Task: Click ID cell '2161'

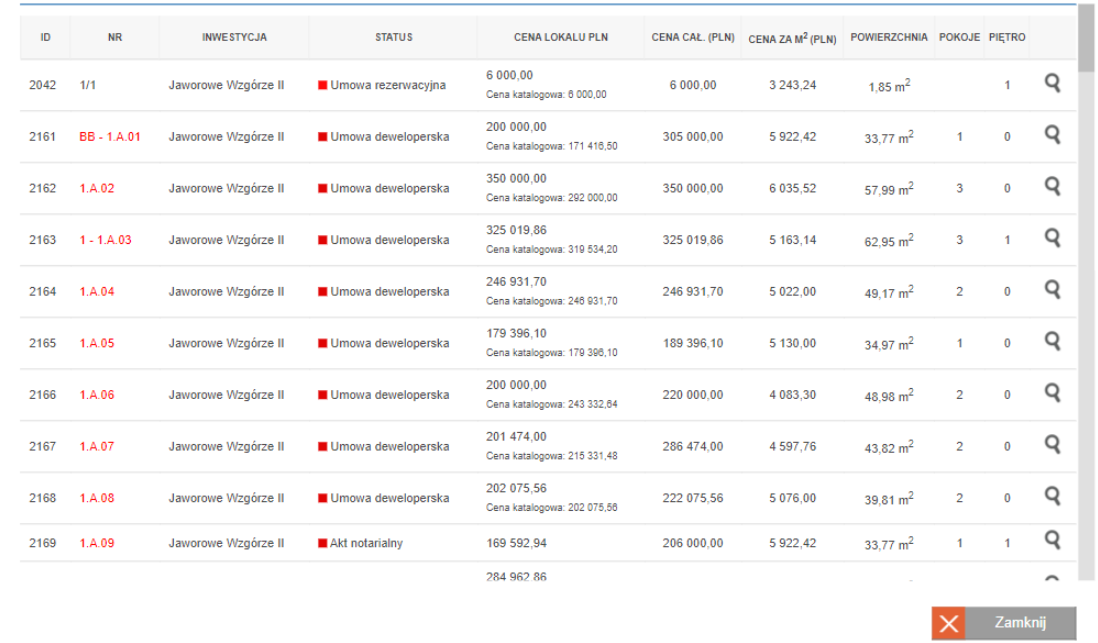Action: pos(42,137)
